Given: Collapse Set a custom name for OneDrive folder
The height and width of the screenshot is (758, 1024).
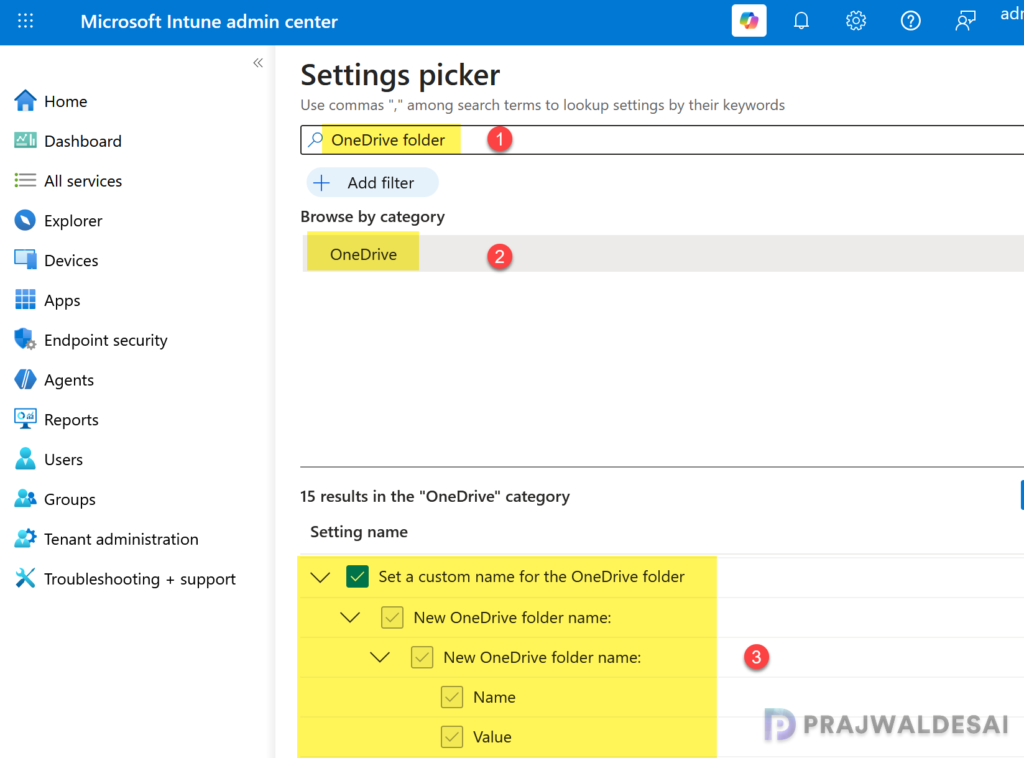Looking at the screenshot, I should click(320, 577).
